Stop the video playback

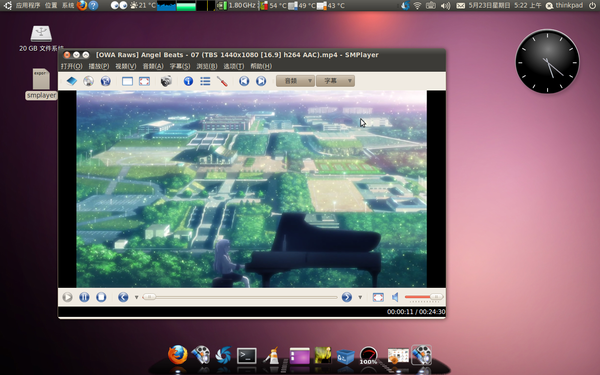coord(101,297)
